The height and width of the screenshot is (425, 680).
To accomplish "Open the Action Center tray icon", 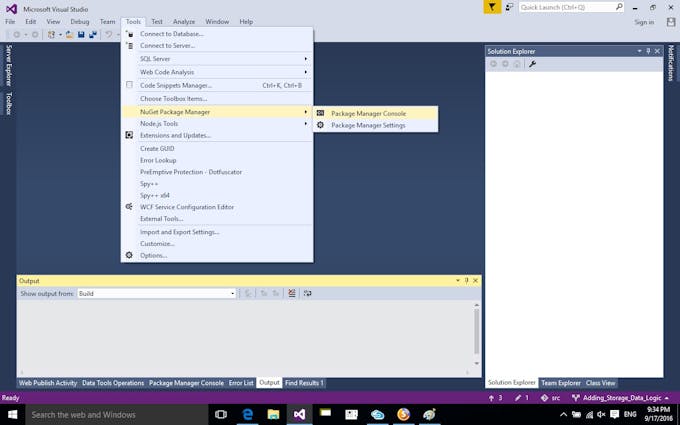I will [x=614, y=415].
